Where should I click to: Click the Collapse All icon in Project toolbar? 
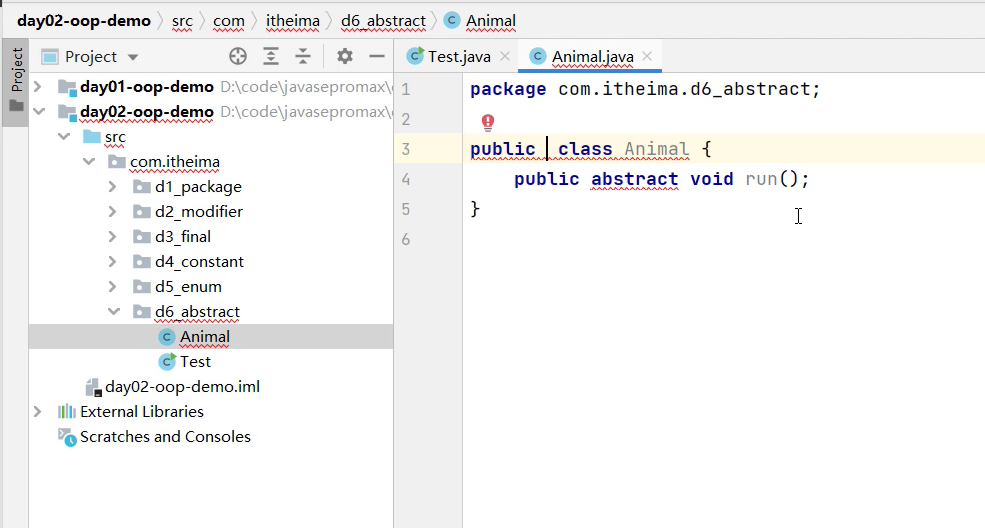(303, 57)
